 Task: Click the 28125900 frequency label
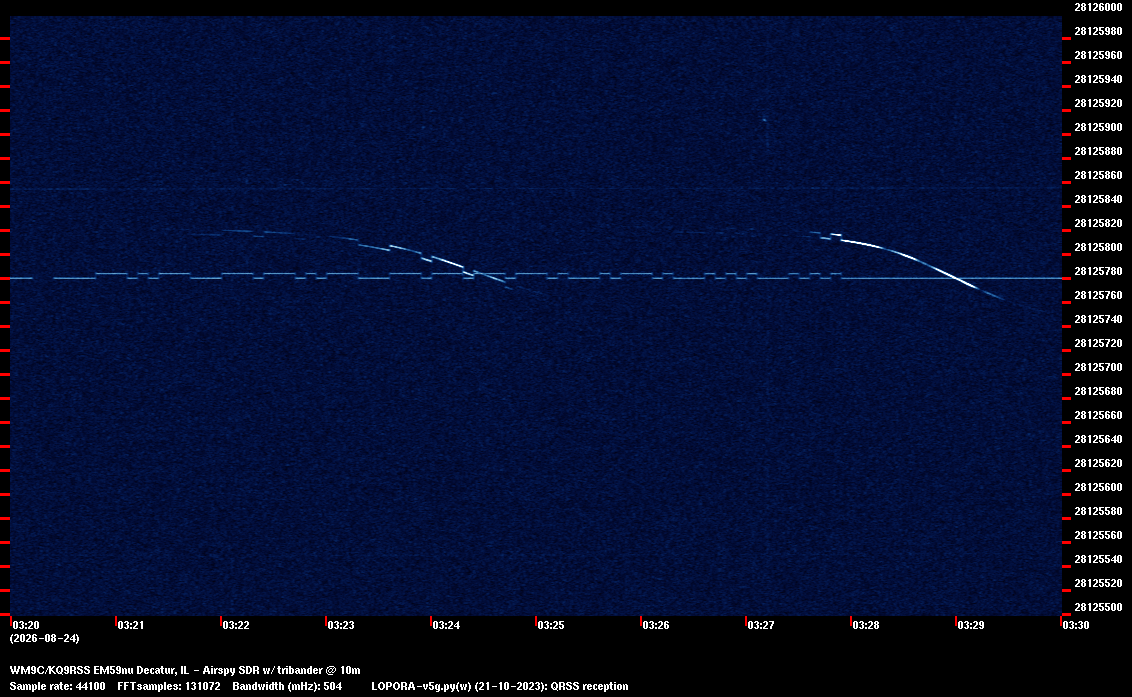[x=1098, y=127]
